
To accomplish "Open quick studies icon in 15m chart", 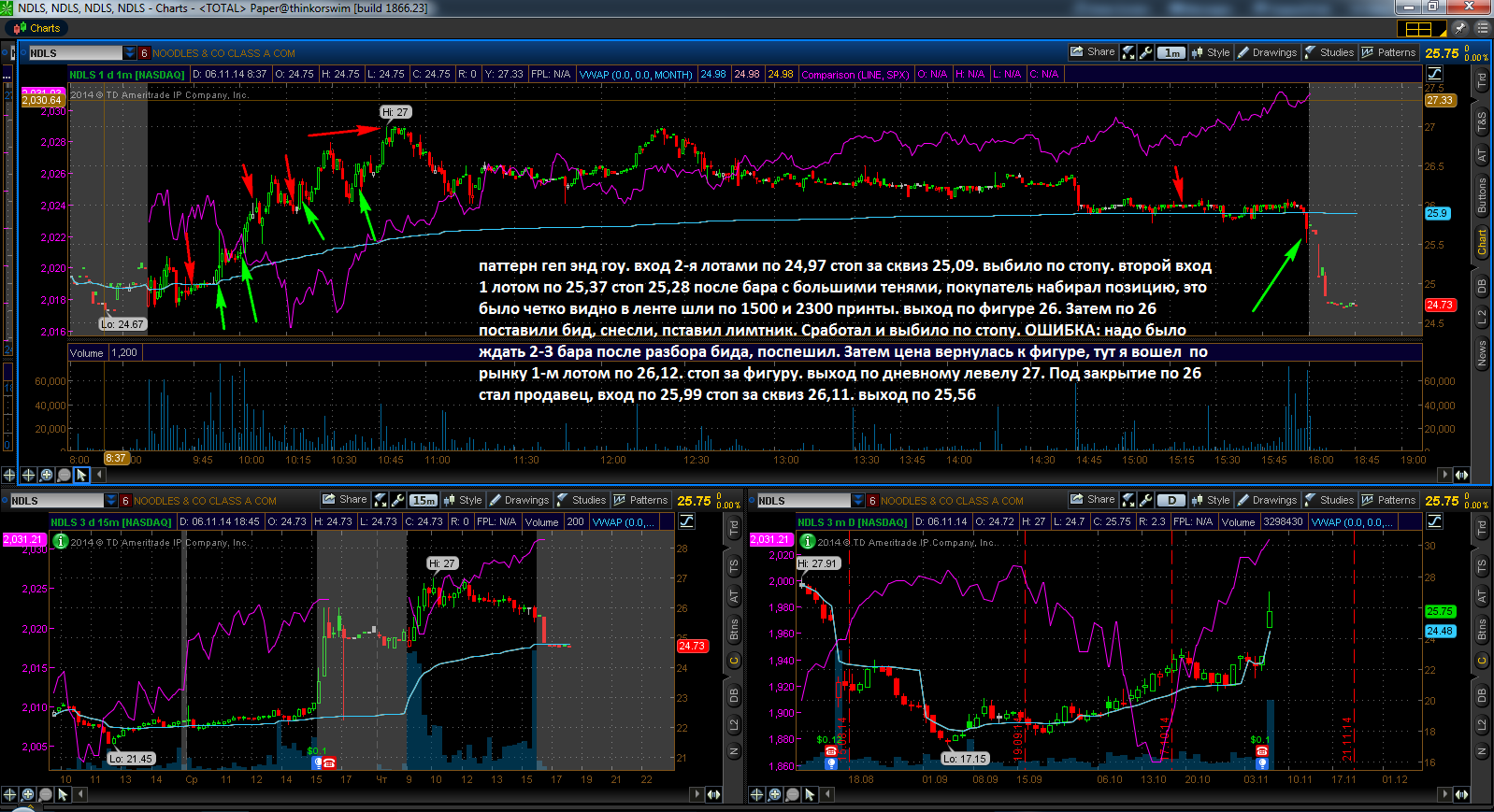I will pyautogui.click(x=381, y=500).
